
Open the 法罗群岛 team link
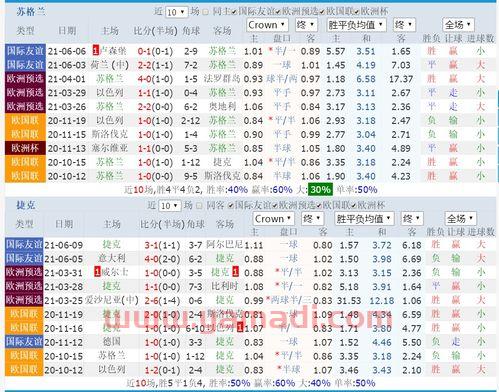click(x=222, y=79)
